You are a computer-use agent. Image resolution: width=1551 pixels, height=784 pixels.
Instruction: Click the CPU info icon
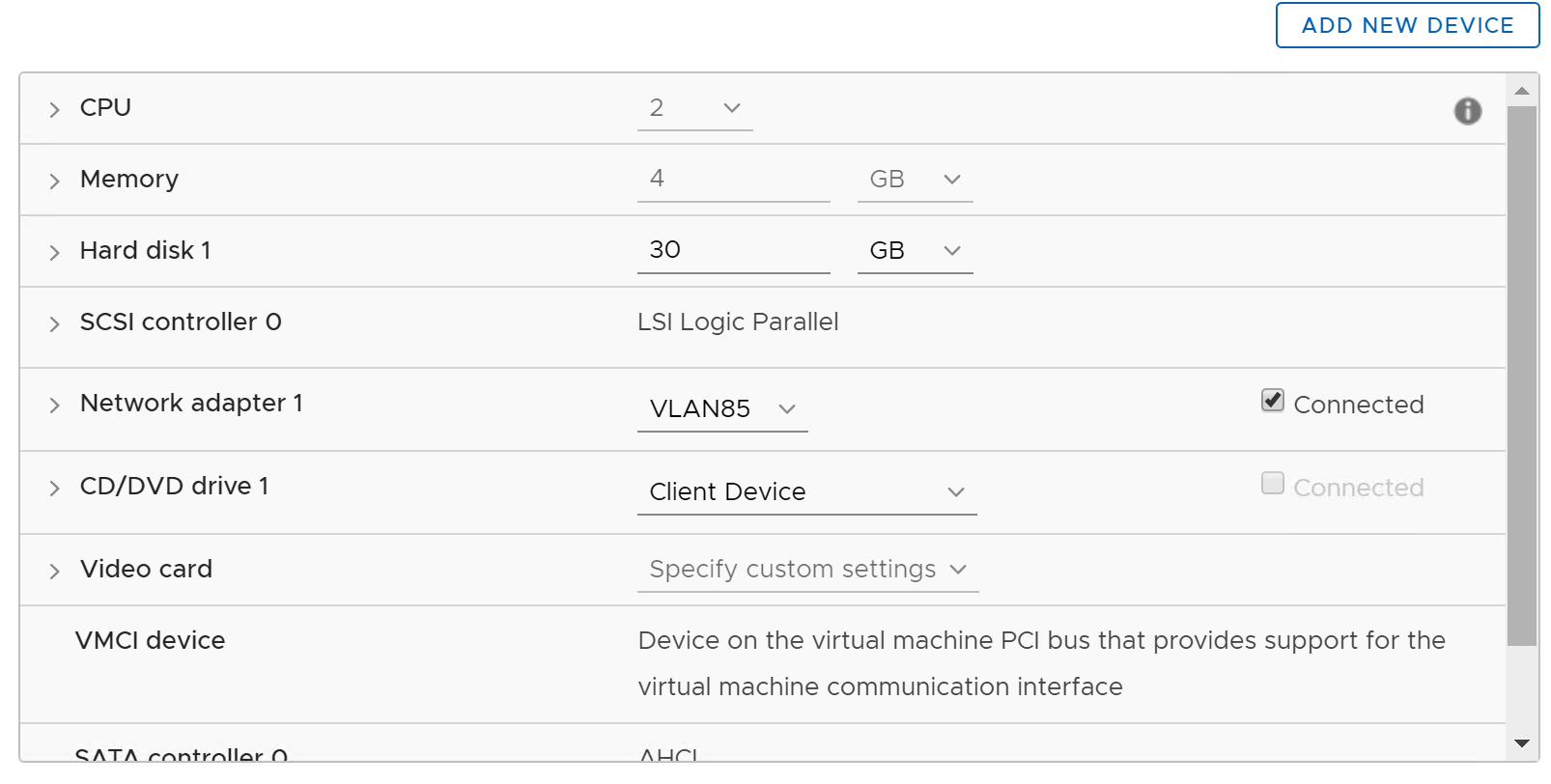click(1467, 111)
